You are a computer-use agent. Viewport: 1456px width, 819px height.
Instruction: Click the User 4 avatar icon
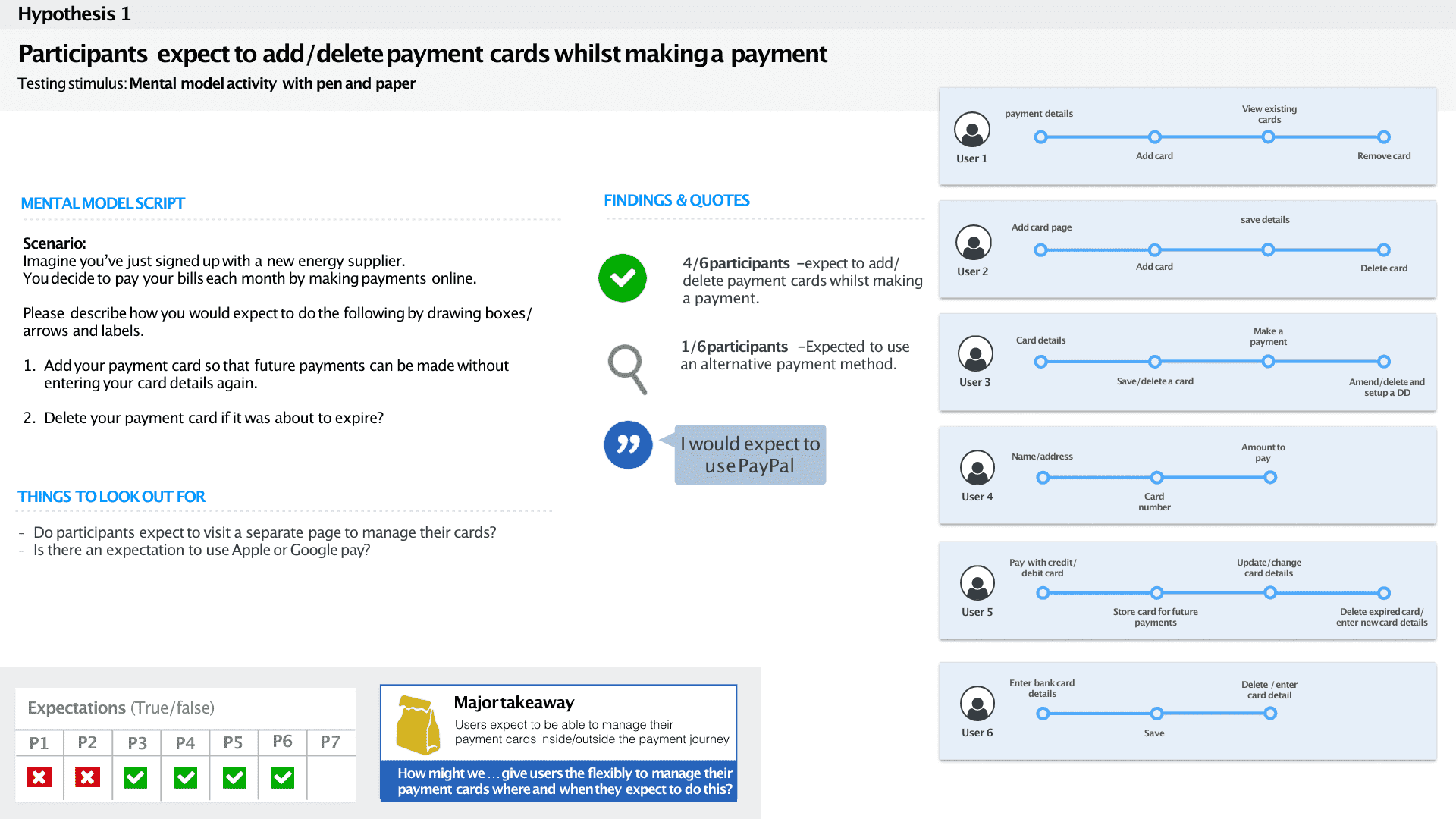click(x=977, y=468)
